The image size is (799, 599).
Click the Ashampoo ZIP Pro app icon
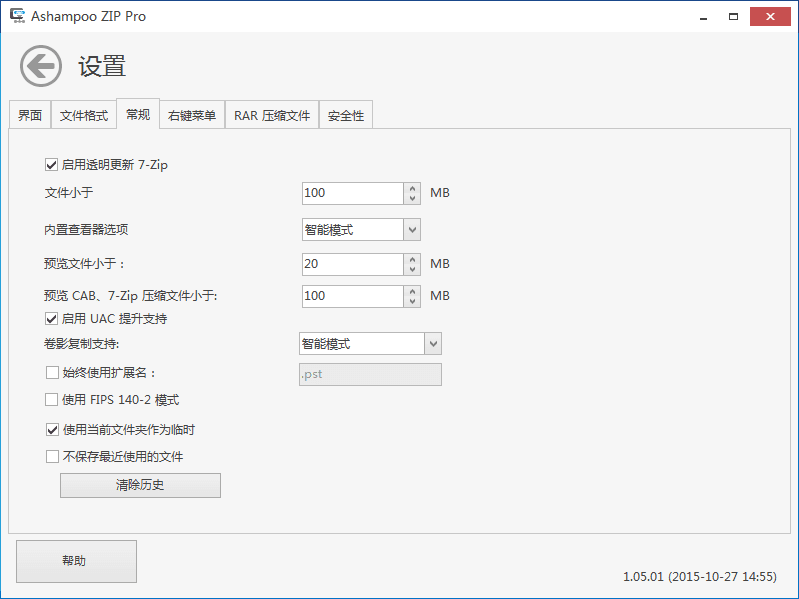pyautogui.click(x=17, y=17)
